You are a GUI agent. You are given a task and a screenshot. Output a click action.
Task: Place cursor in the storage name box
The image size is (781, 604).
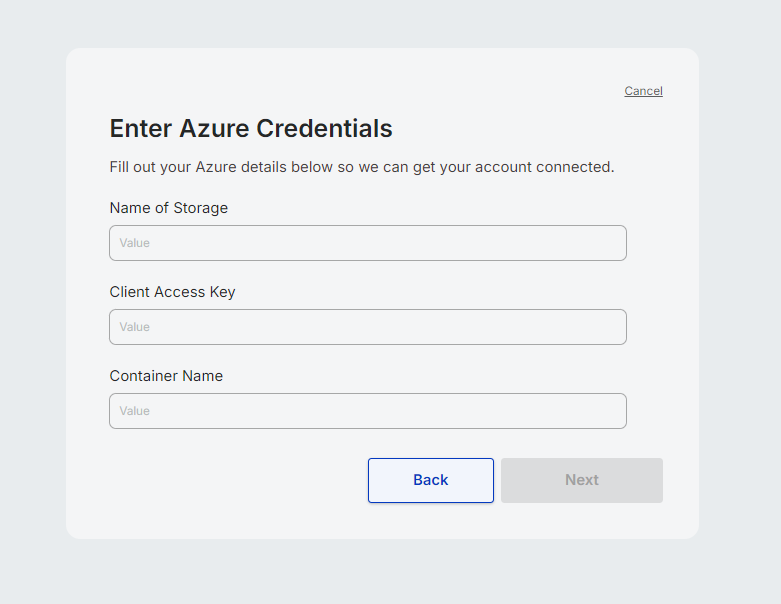click(367, 243)
